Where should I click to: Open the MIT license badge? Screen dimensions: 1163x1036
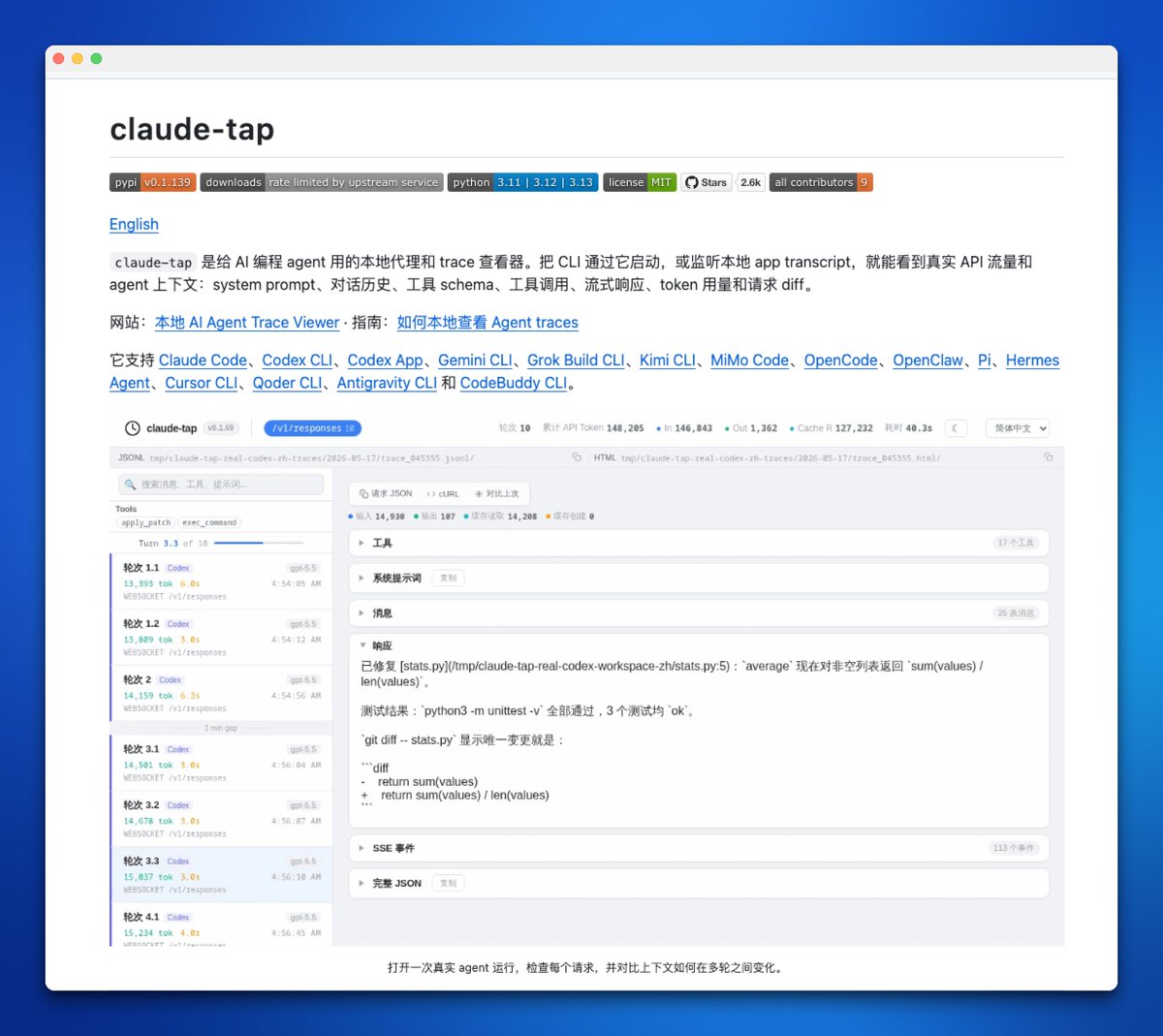click(x=640, y=182)
